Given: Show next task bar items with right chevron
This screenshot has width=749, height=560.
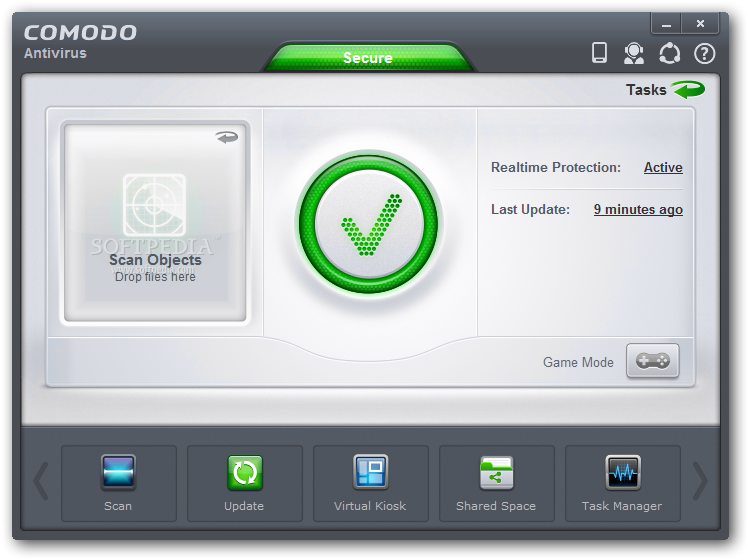Looking at the screenshot, I should [x=700, y=481].
